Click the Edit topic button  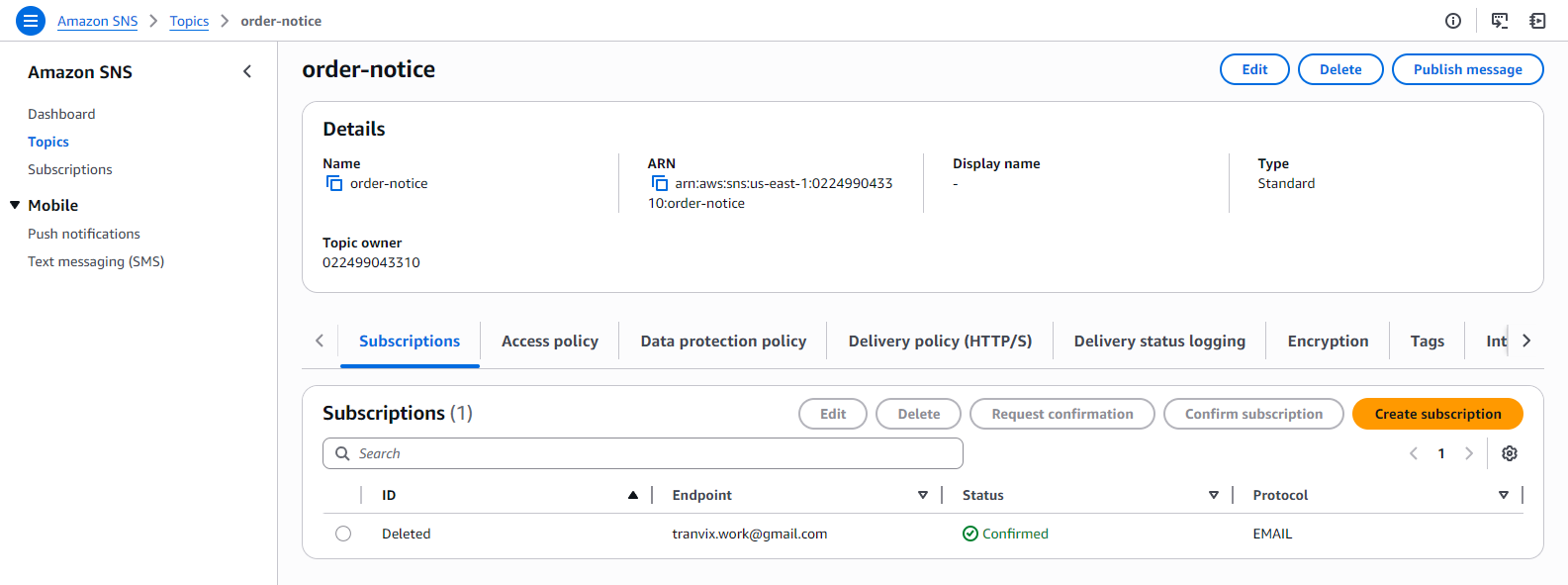(x=1254, y=69)
